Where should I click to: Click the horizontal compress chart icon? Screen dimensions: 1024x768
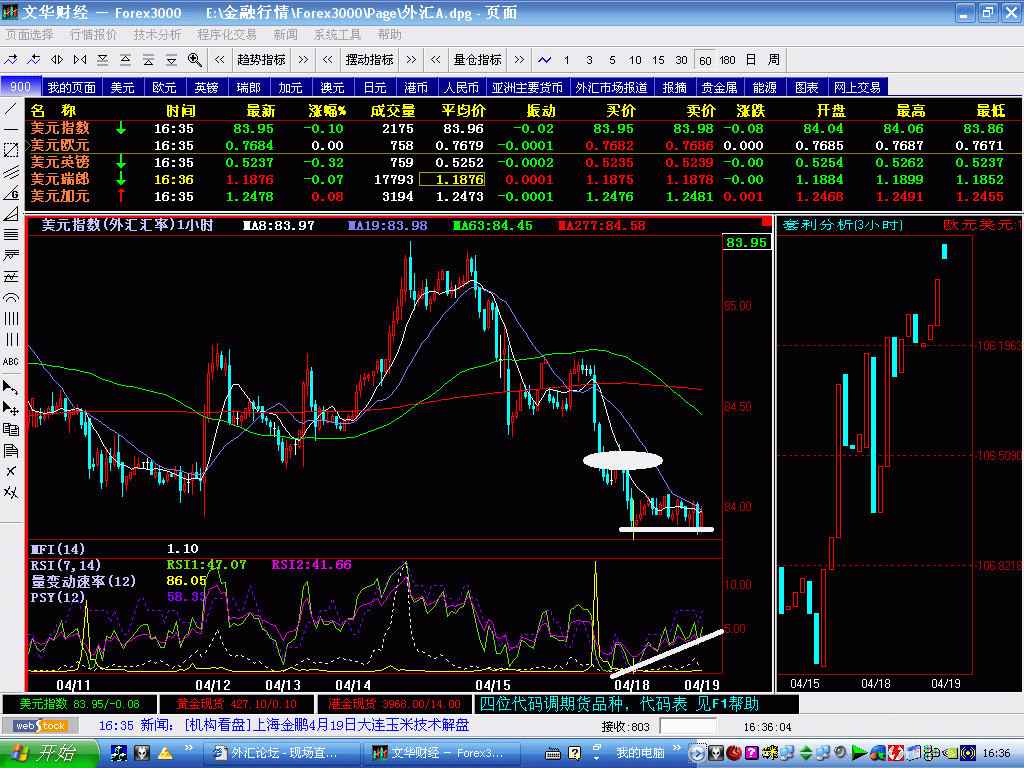(x=80, y=59)
